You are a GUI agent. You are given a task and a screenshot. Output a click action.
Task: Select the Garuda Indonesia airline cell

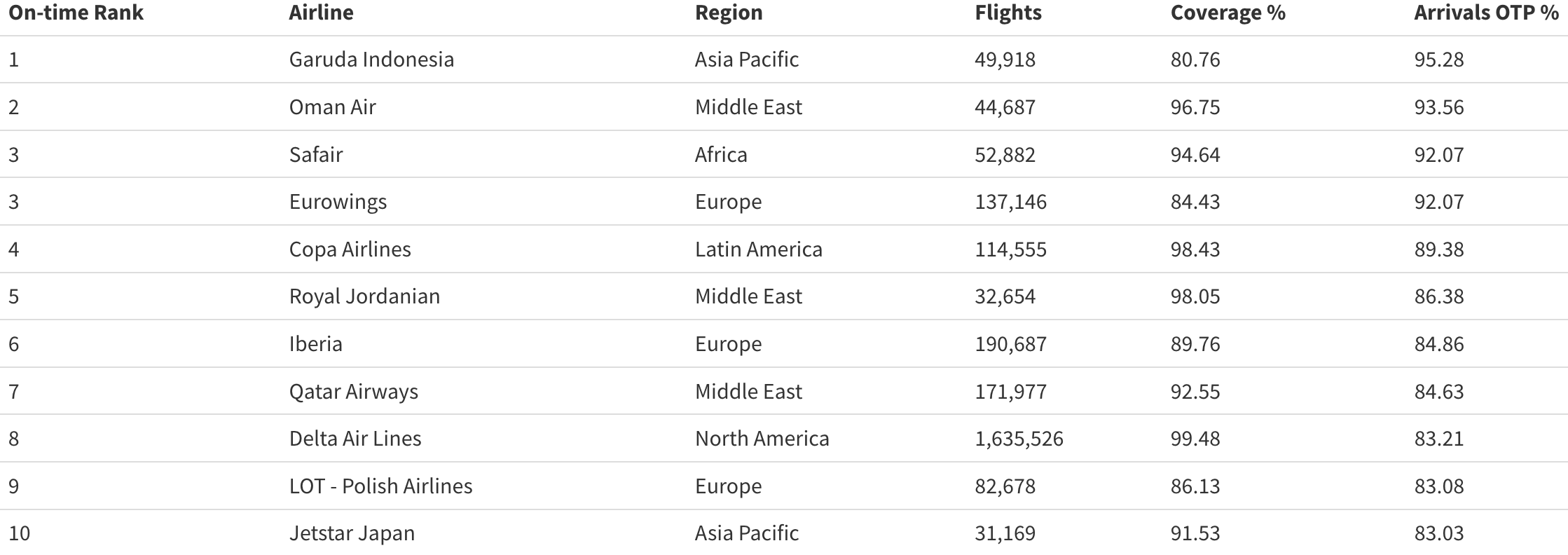[371, 60]
